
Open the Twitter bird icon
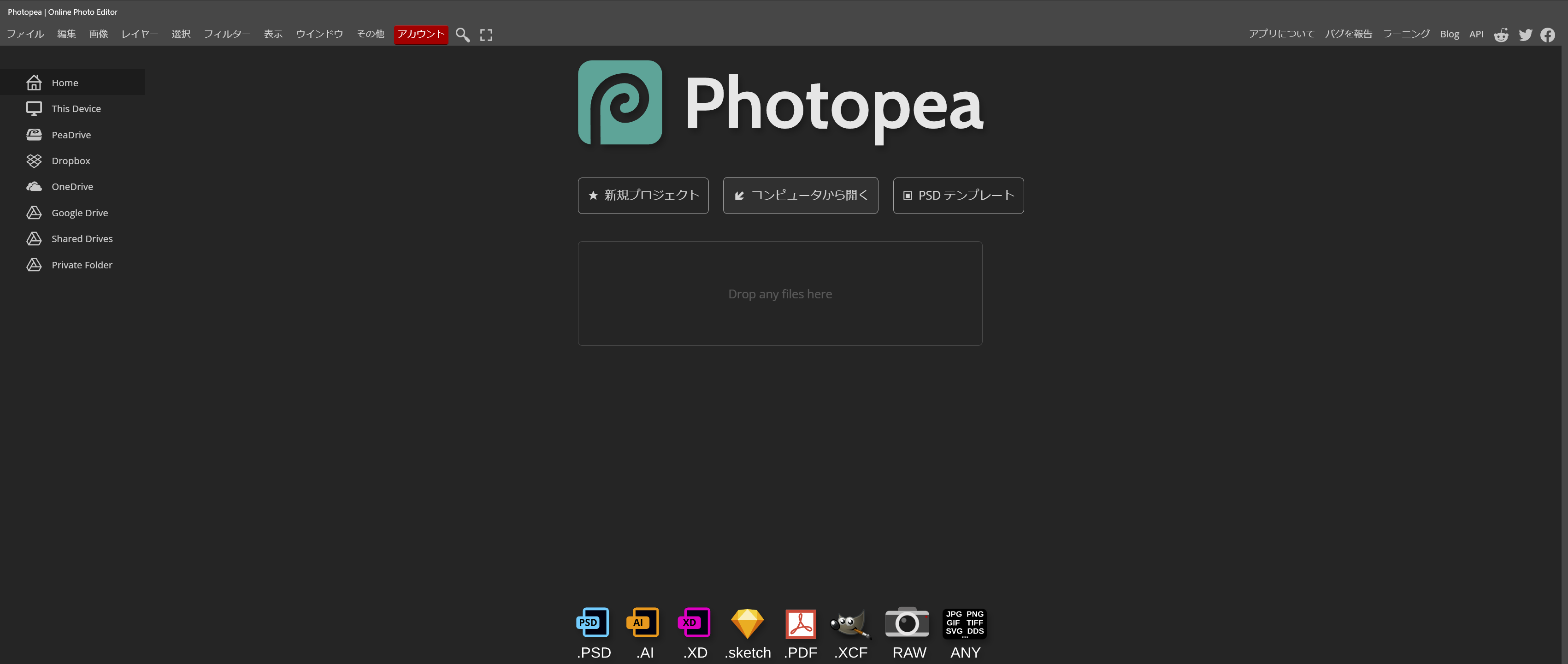point(1525,35)
